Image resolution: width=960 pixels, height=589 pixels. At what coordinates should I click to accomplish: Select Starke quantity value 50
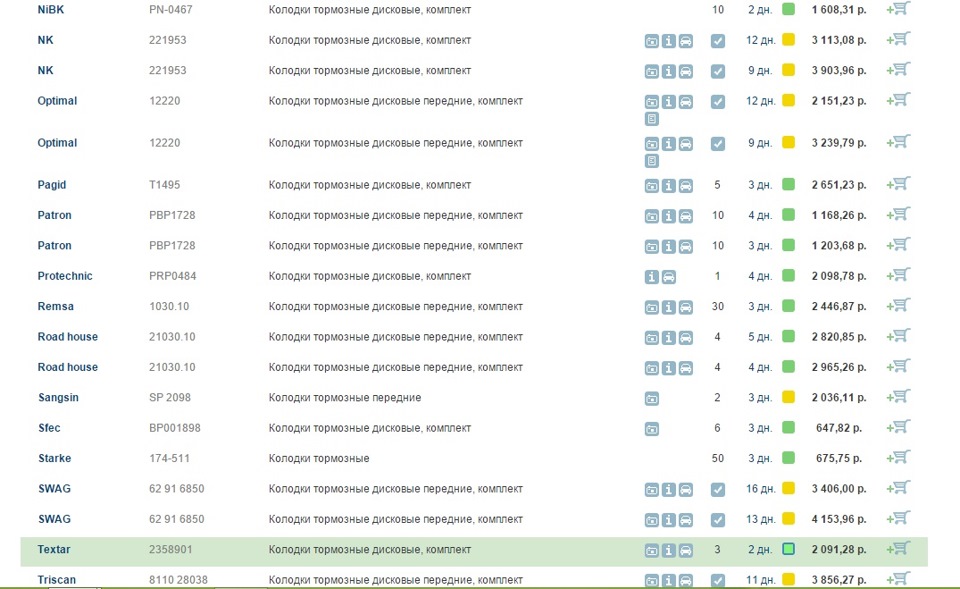[x=718, y=458]
